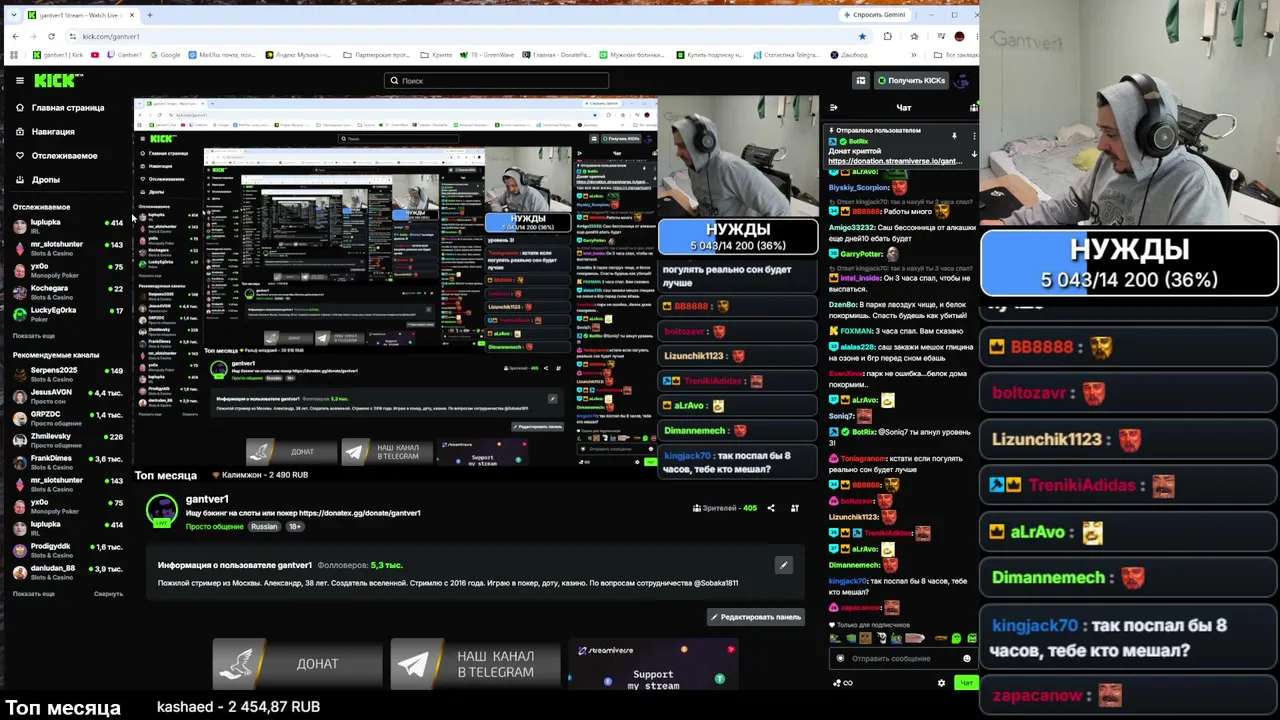Open Kochegara channel in followed list
The width and height of the screenshot is (1280, 720).
point(68,292)
